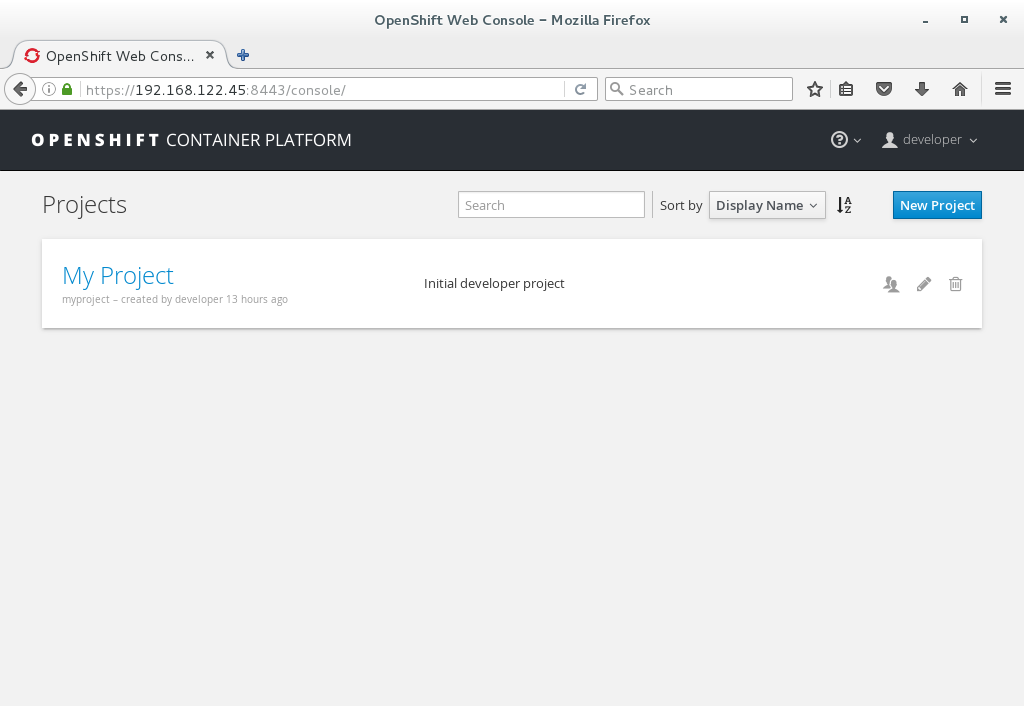The image size is (1024, 706).
Task: Open Firefox downloads arrow icon
Action: coord(922,90)
